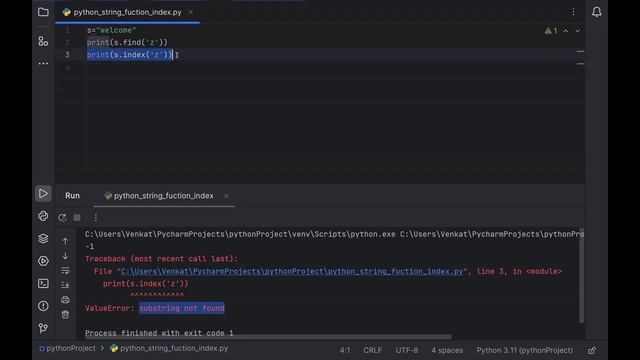
Task: Go to previous highlighted error arrow
Action: coord(566,31)
